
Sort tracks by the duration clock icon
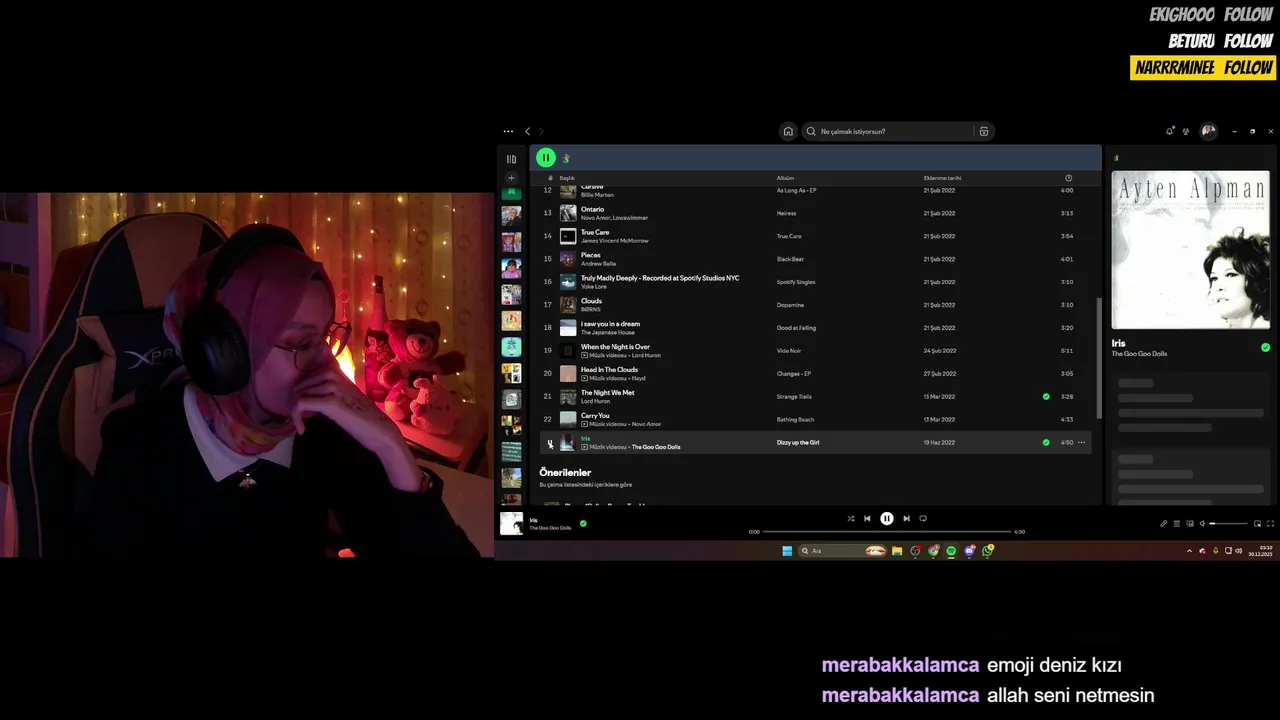click(1068, 178)
